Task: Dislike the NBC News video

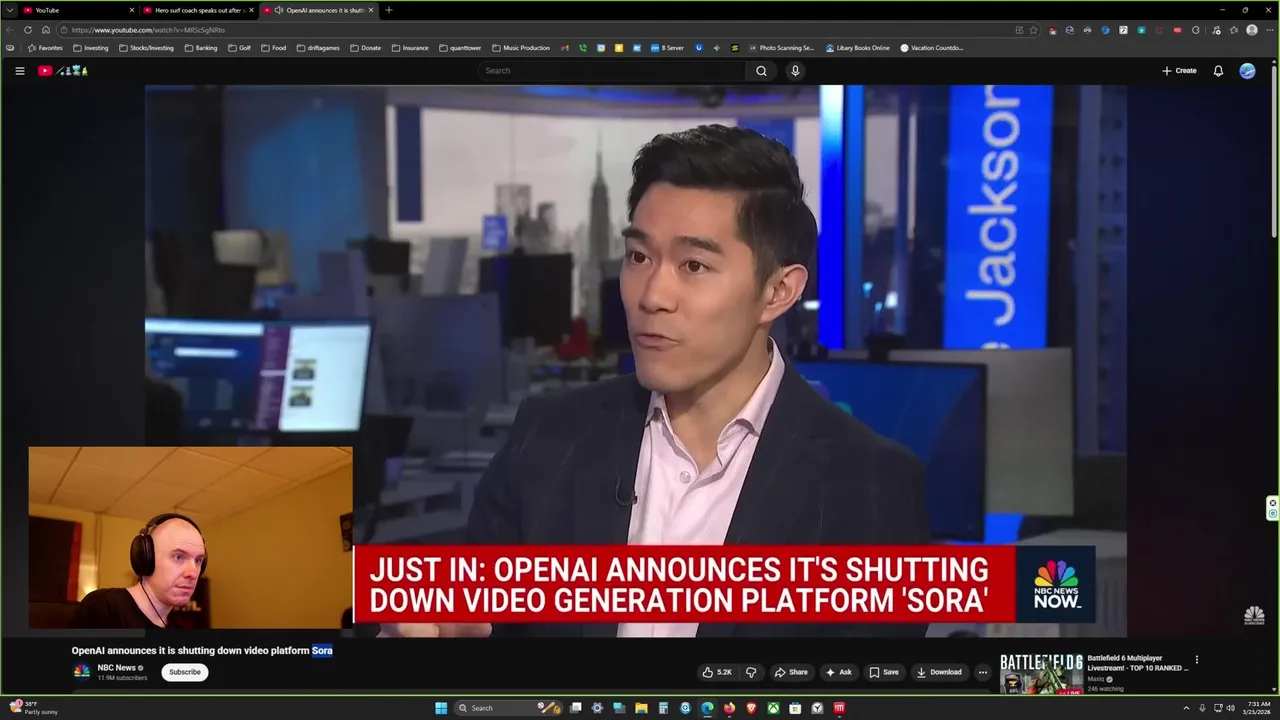Action: pos(751,672)
